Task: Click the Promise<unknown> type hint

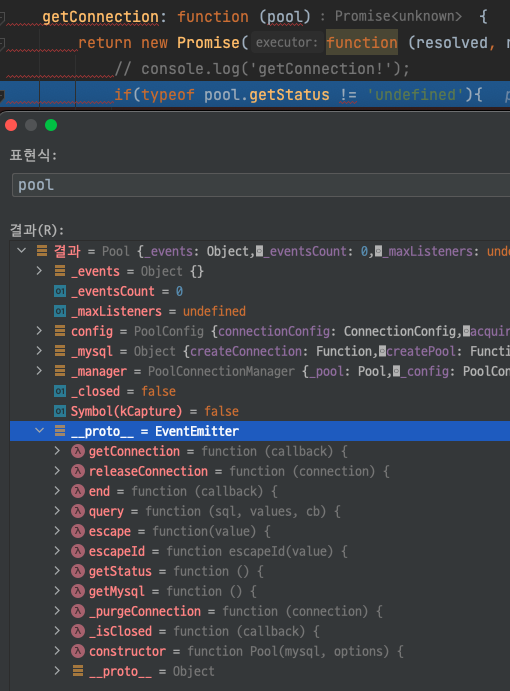Action: click(x=398, y=16)
